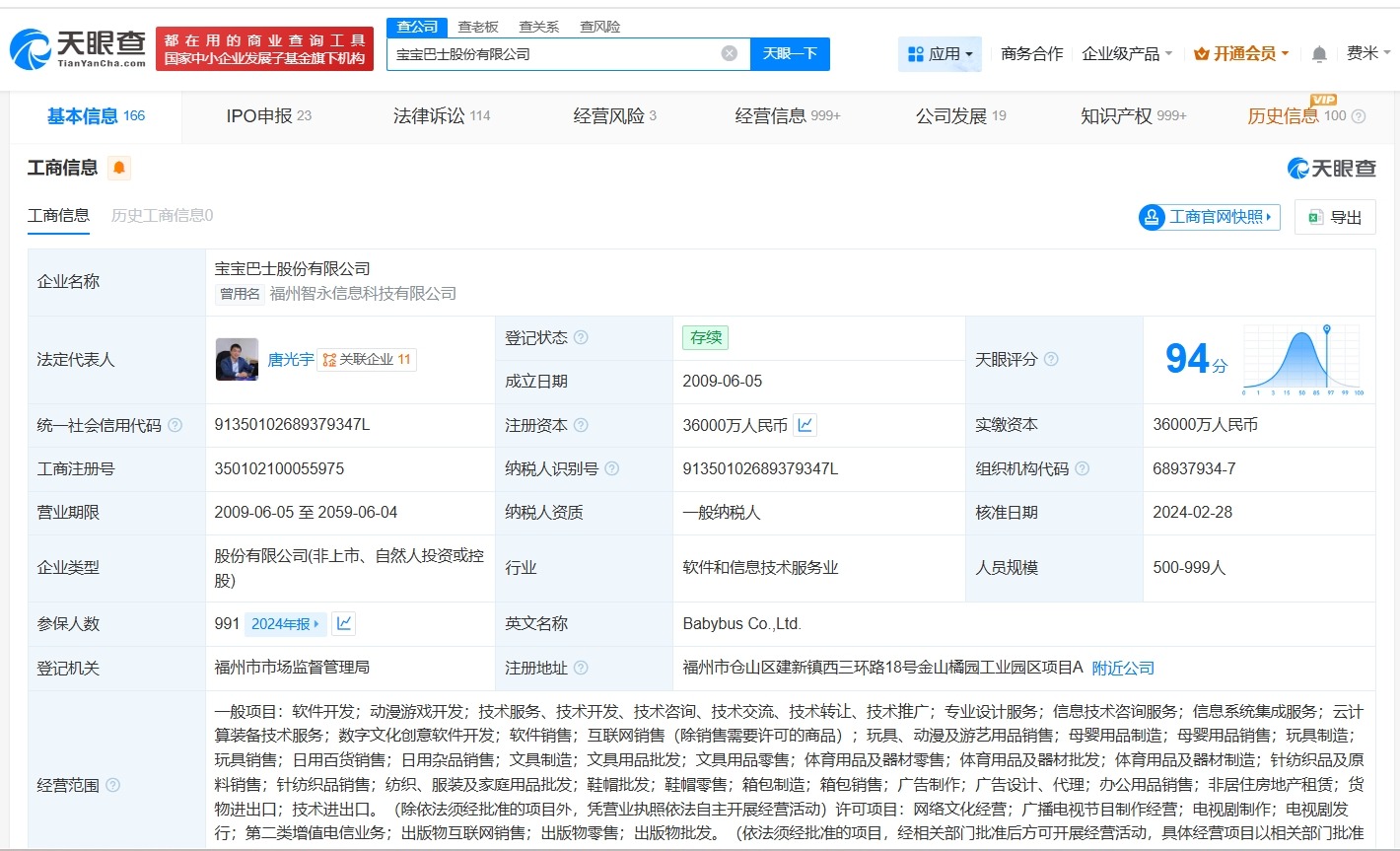Open the 应用 dropdown menu
This screenshot has width=1400, height=851.
click(x=940, y=53)
